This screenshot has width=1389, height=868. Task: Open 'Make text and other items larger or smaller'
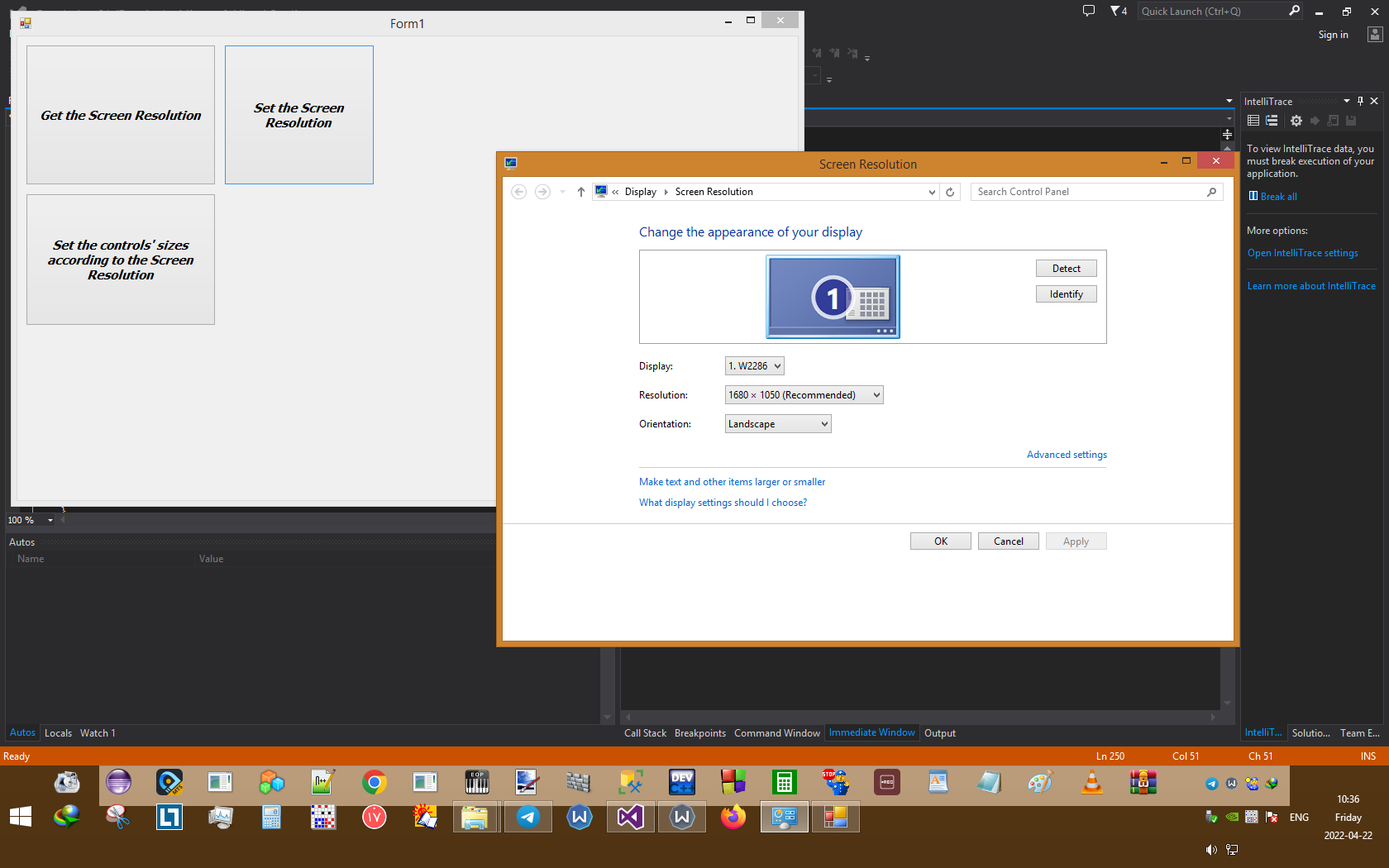732,482
